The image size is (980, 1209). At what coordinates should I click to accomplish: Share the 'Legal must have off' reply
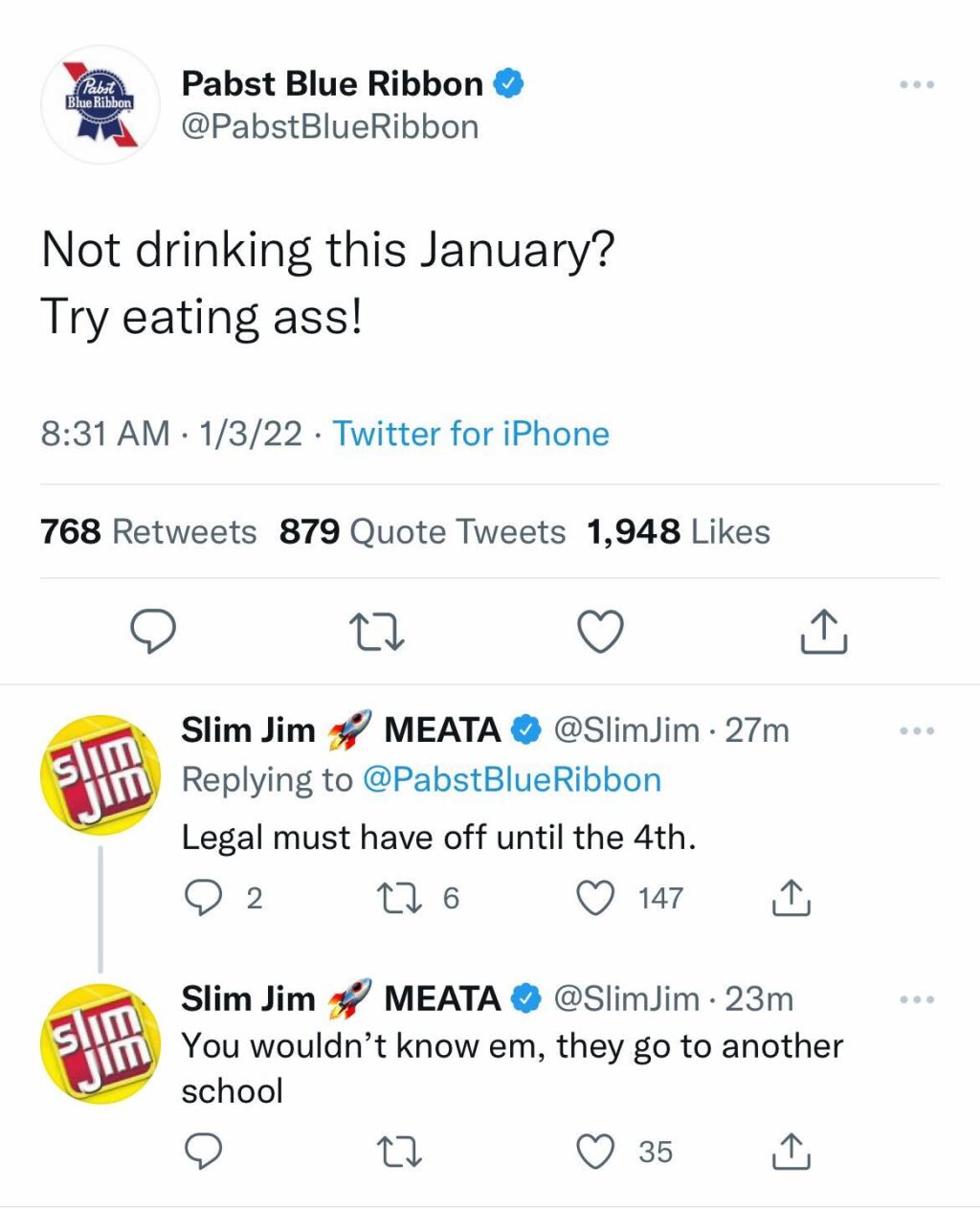point(791,898)
